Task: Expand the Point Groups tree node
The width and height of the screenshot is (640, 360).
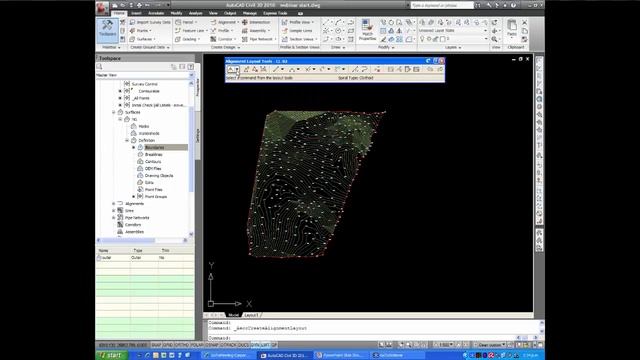Action: click(x=133, y=197)
